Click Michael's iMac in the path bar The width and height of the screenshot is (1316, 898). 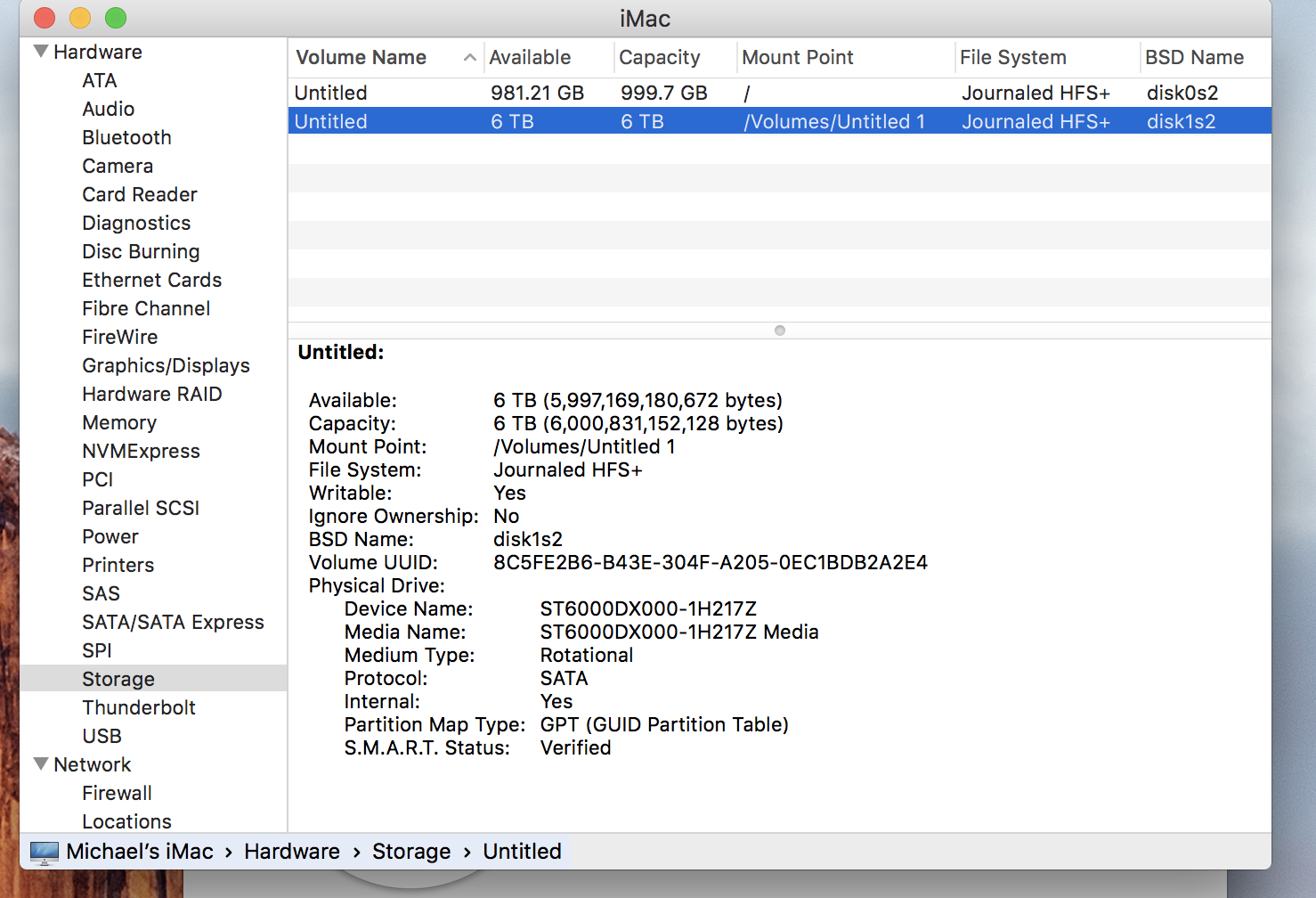(x=140, y=852)
